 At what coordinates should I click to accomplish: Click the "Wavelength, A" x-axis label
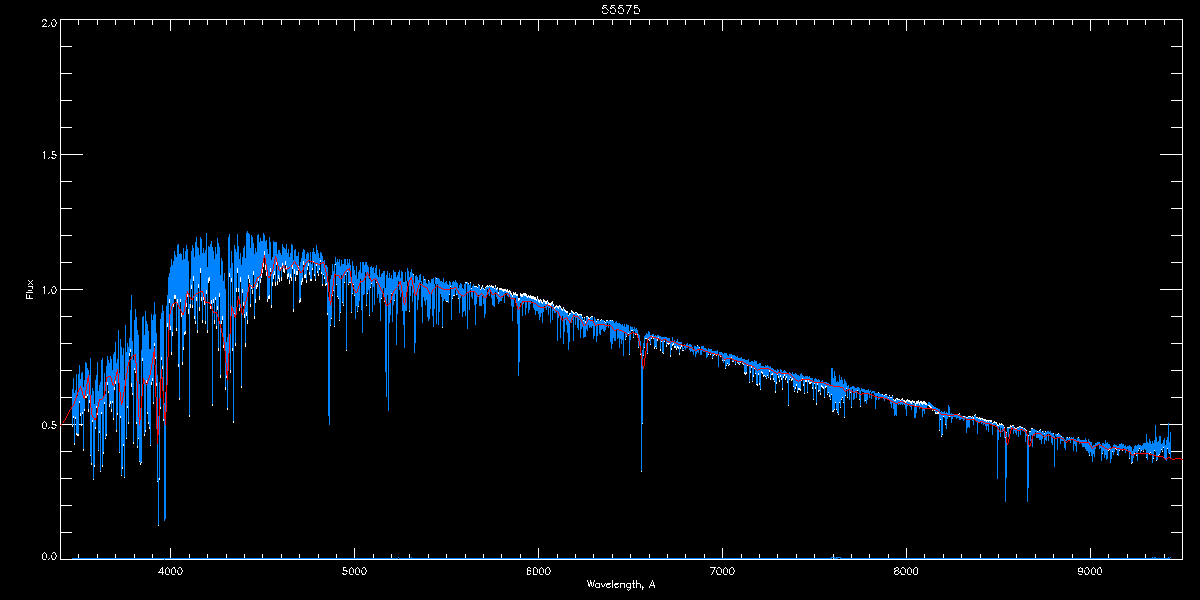620,584
